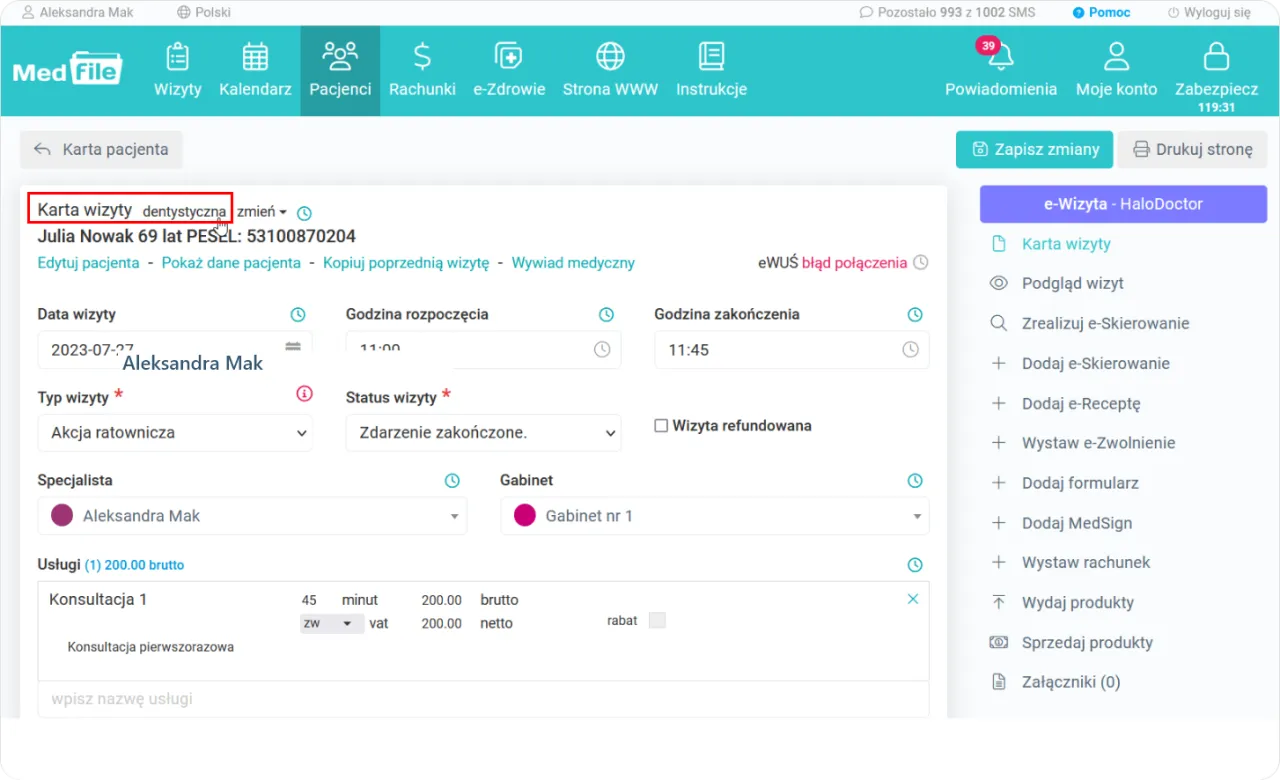Open the Rachunki menu

(x=422, y=70)
